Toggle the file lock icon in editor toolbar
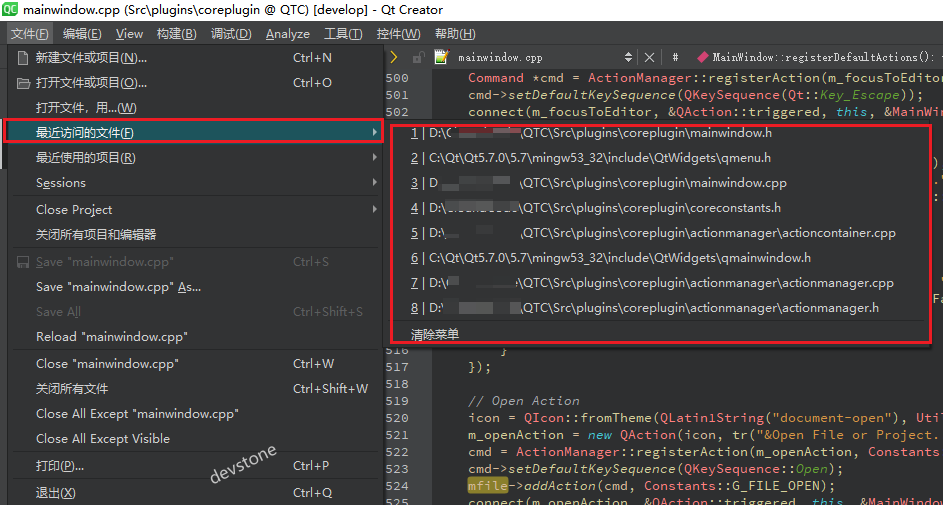The image size is (943, 505). point(417,58)
